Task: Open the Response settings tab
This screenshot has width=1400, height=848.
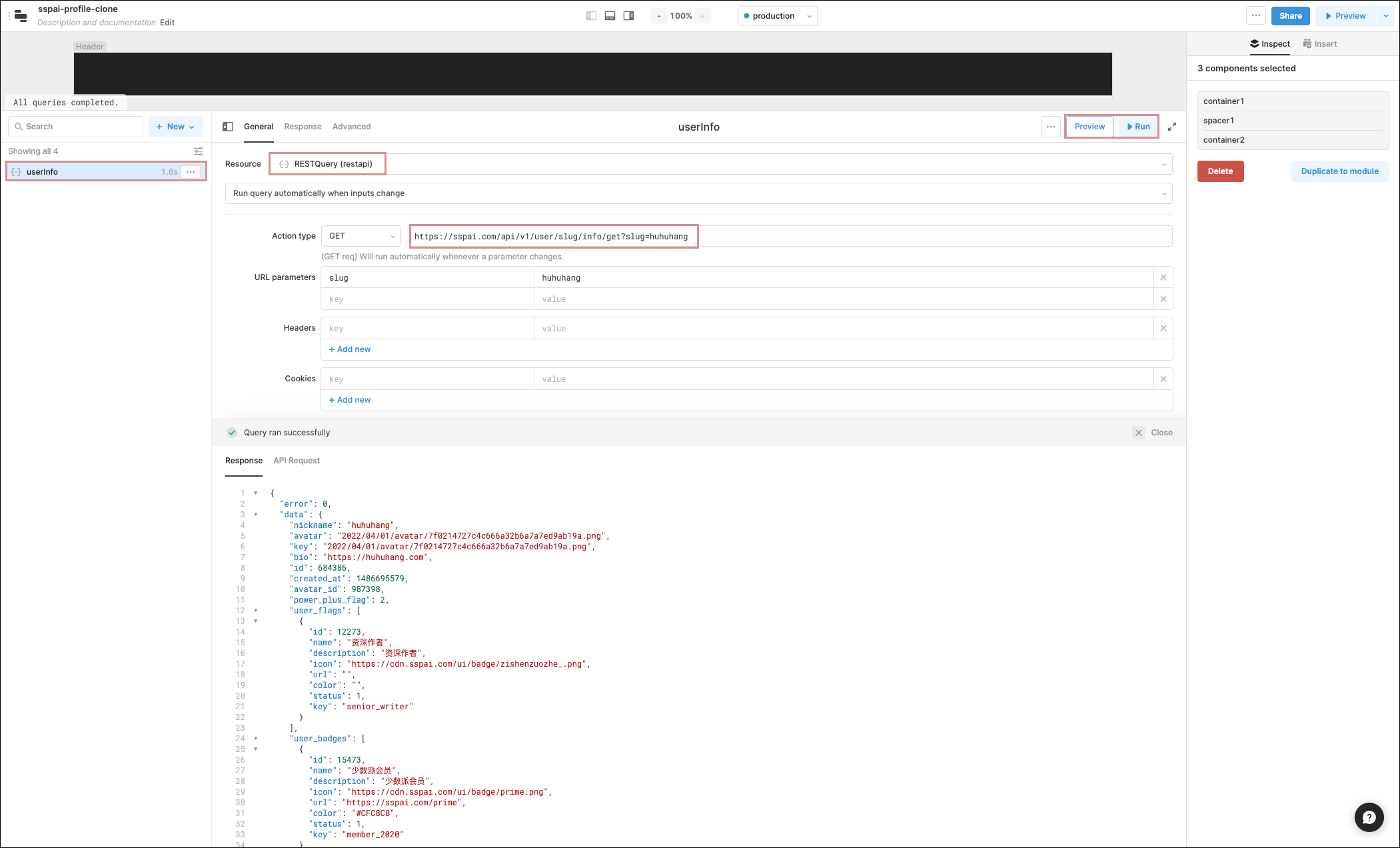Action: tap(303, 127)
